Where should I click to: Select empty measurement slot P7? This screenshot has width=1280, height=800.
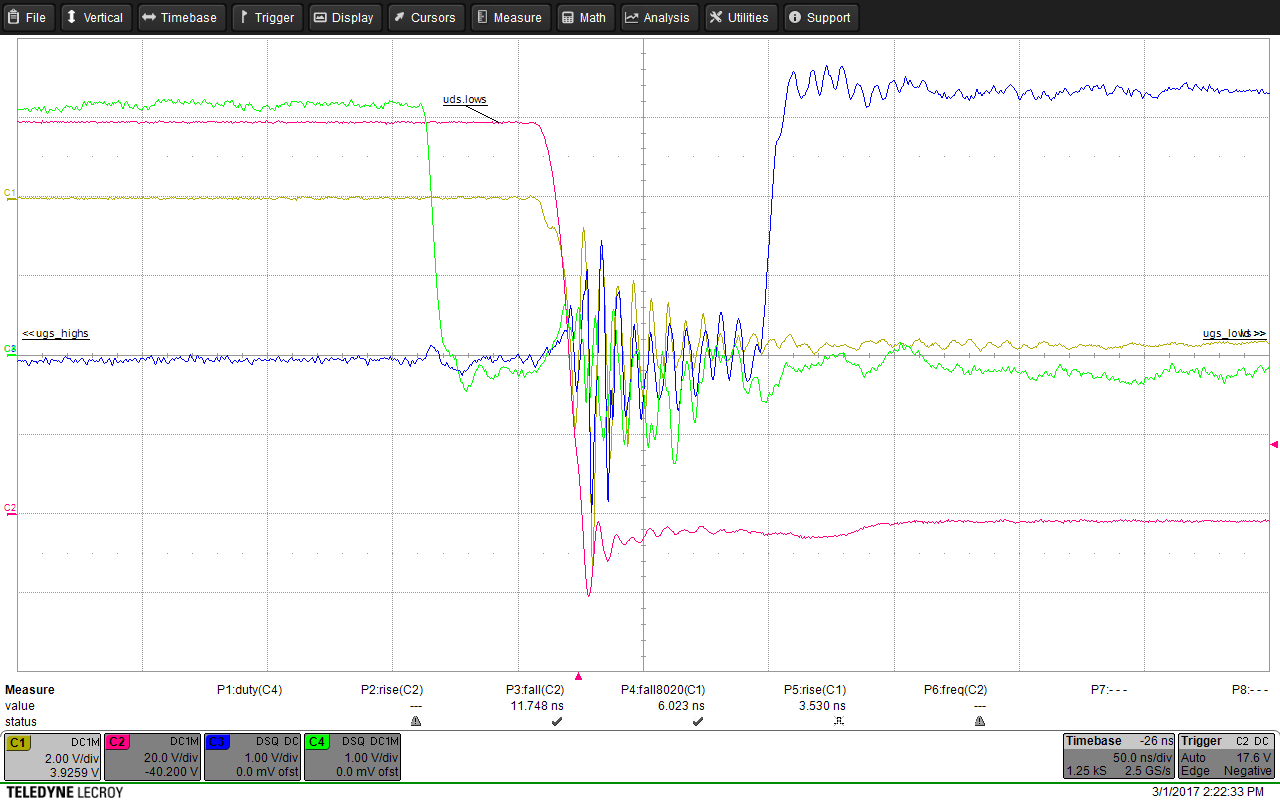click(x=1109, y=690)
